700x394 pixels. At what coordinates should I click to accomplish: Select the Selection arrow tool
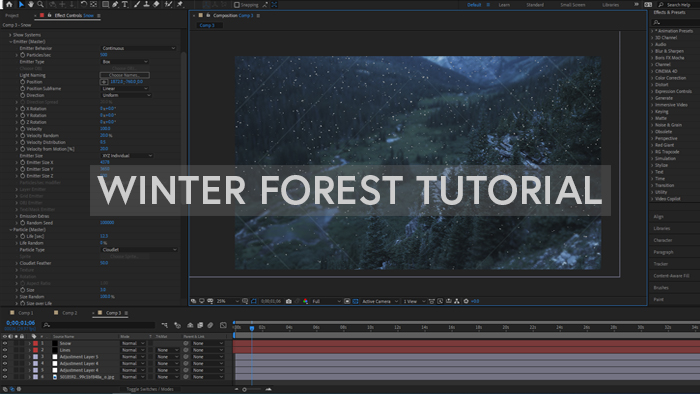21,4
